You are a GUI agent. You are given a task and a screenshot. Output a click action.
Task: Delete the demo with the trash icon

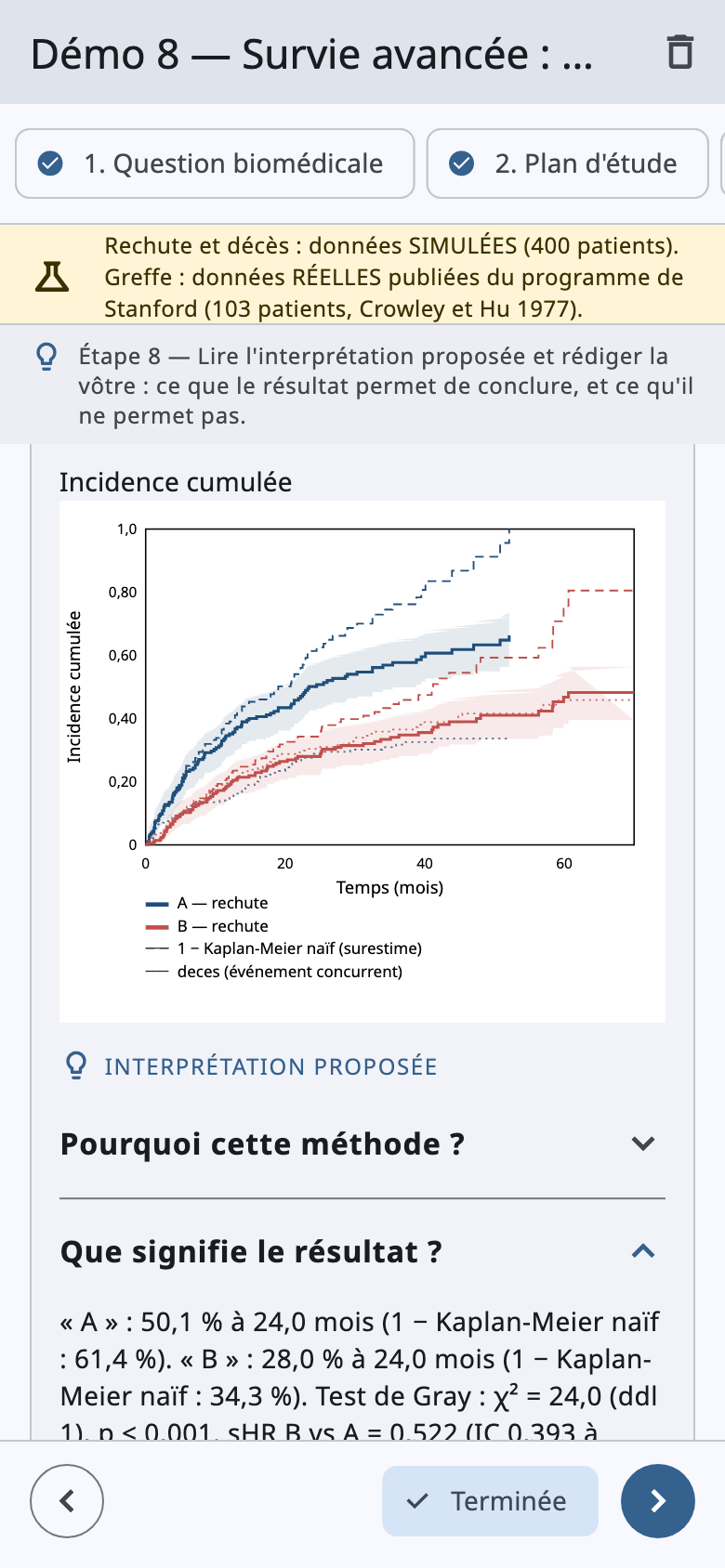click(x=680, y=53)
